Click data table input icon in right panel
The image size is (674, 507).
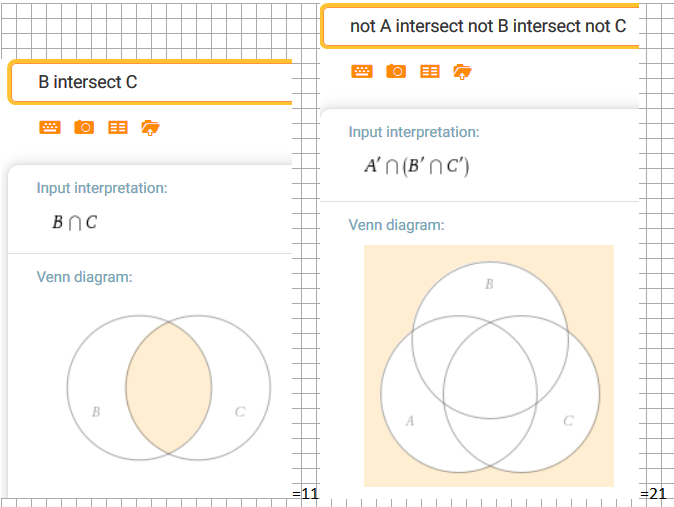[430, 71]
